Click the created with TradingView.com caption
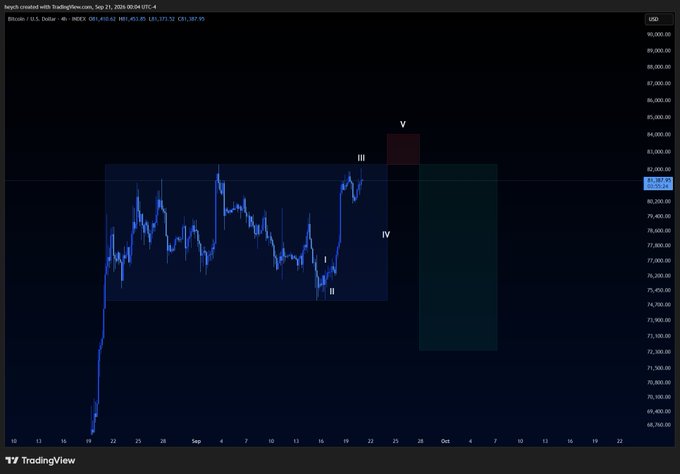This screenshot has height=474, width=680. click(x=80, y=7)
